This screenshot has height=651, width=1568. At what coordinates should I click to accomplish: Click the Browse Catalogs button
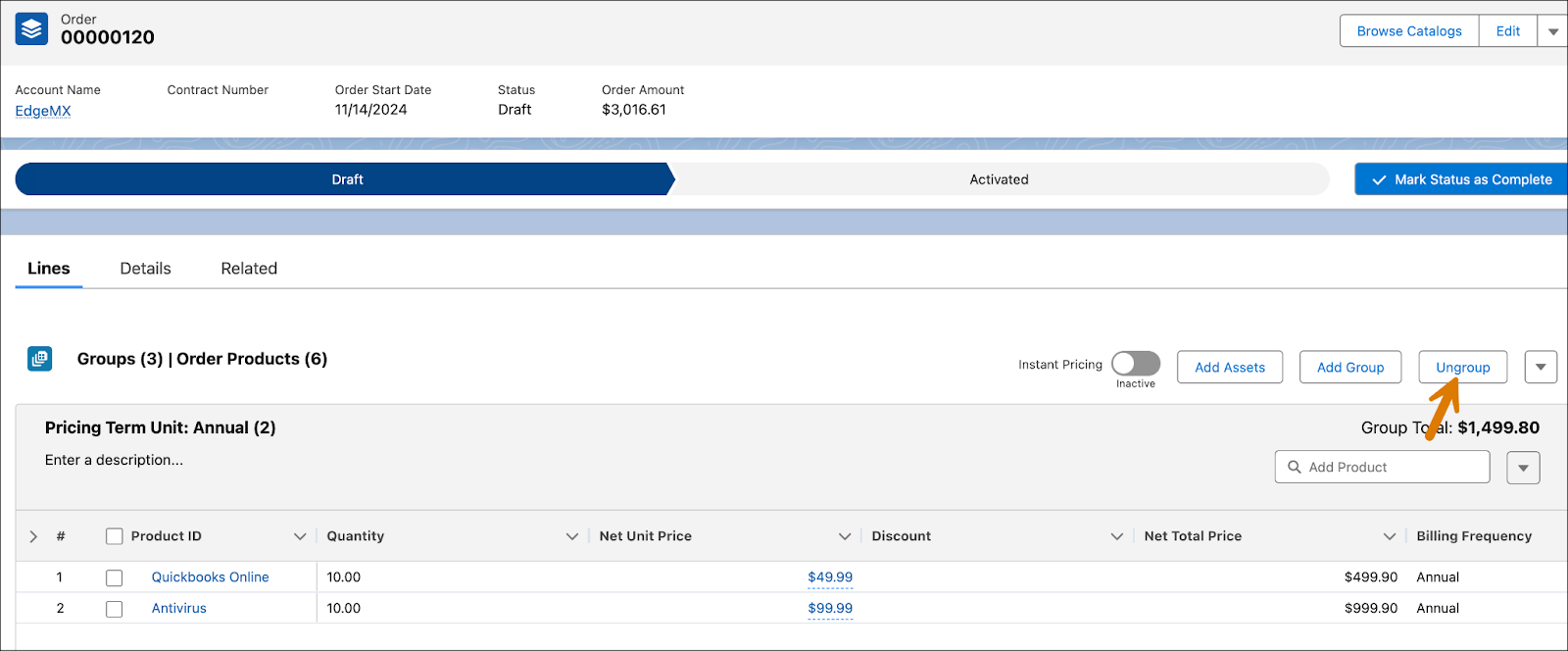pos(1409,31)
